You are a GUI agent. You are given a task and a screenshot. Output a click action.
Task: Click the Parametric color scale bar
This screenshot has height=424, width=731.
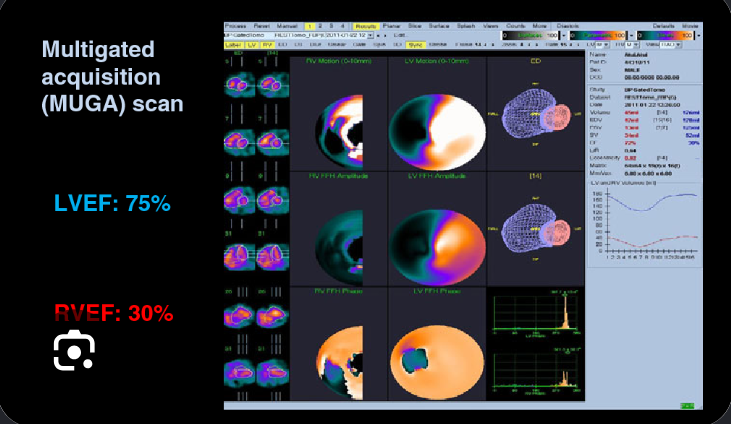(x=598, y=35)
